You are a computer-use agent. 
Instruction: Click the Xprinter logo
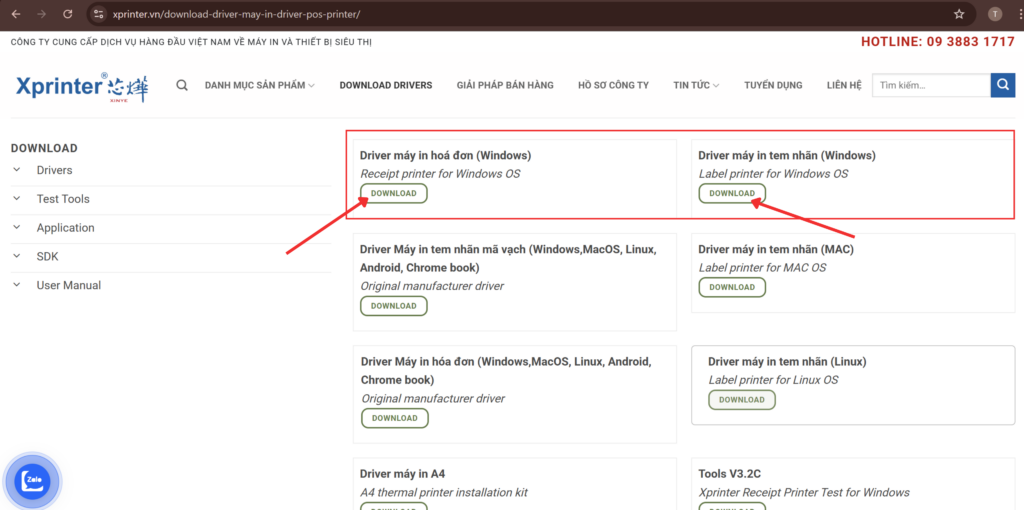[x=79, y=86]
